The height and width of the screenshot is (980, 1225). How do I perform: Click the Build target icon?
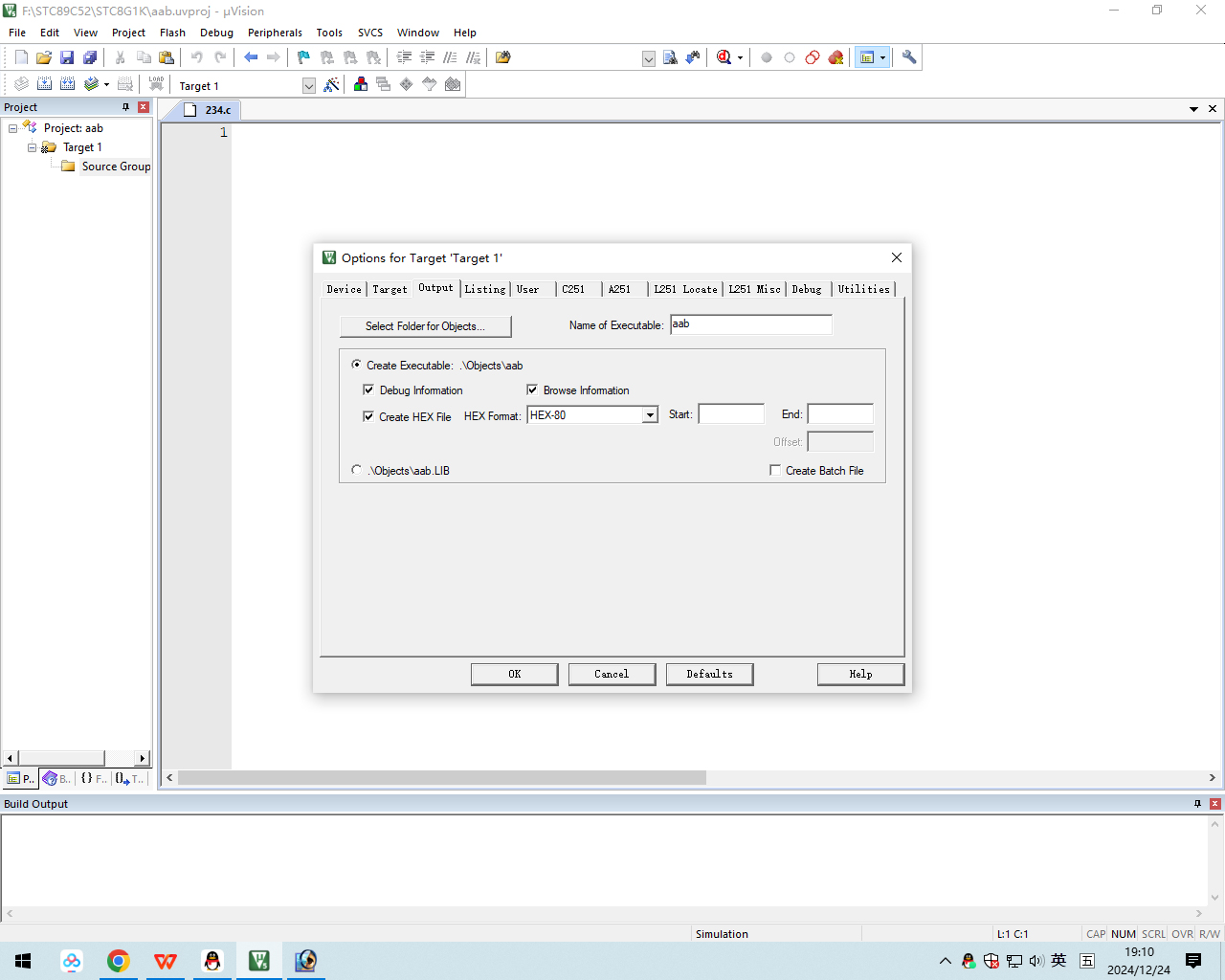(x=44, y=84)
